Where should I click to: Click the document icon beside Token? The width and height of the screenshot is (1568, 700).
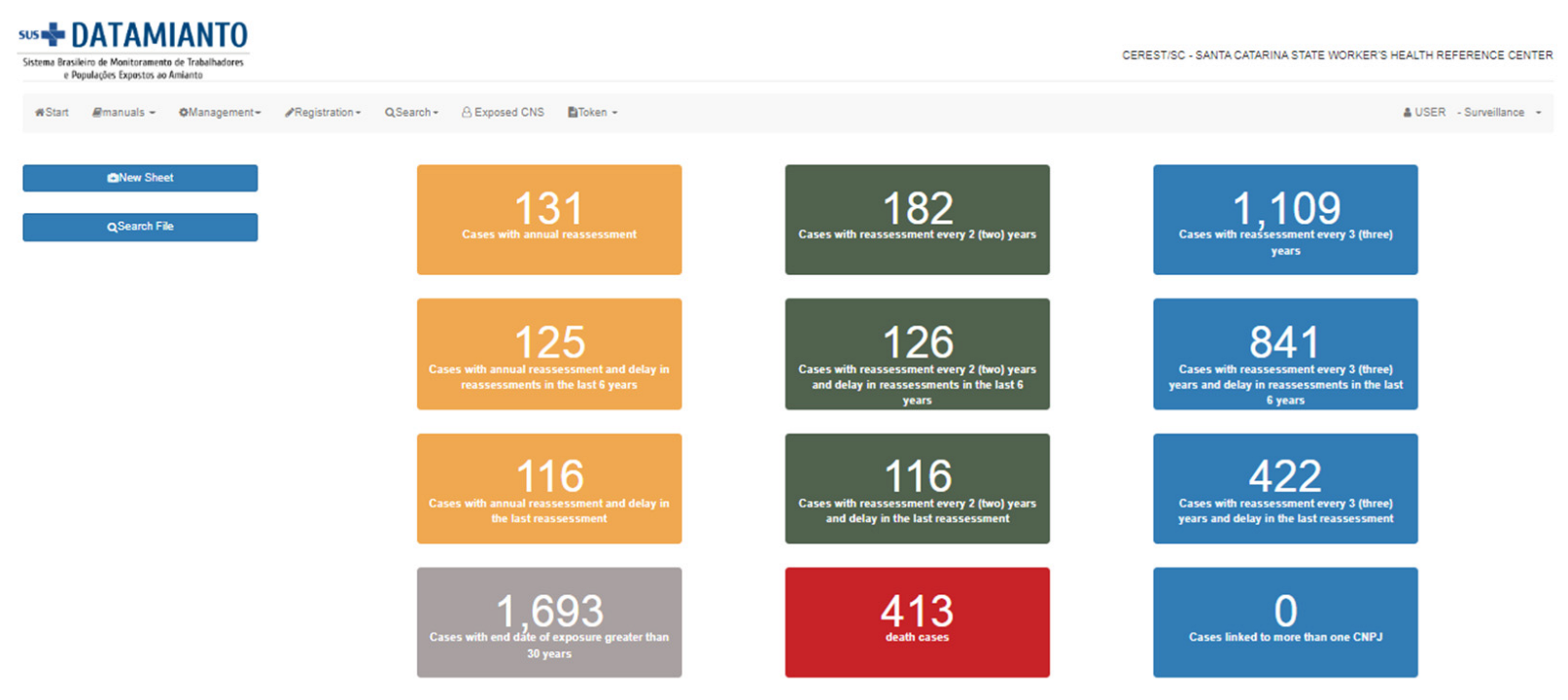coord(573,113)
